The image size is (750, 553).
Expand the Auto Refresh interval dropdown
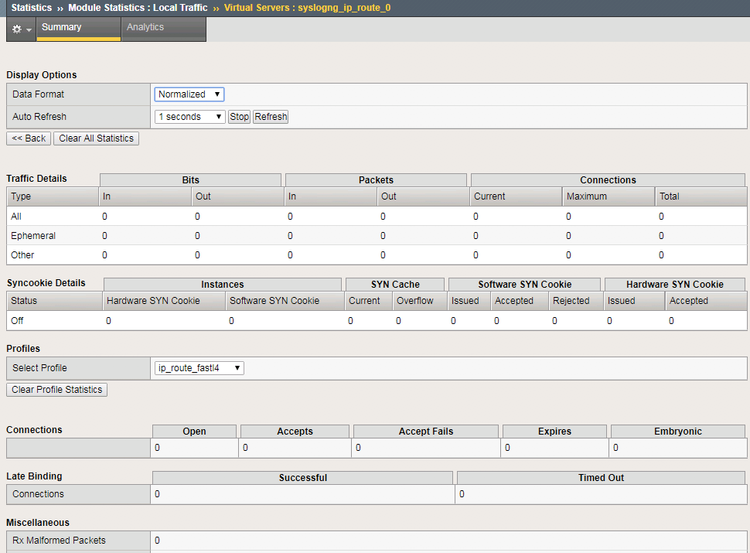pos(191,117)
